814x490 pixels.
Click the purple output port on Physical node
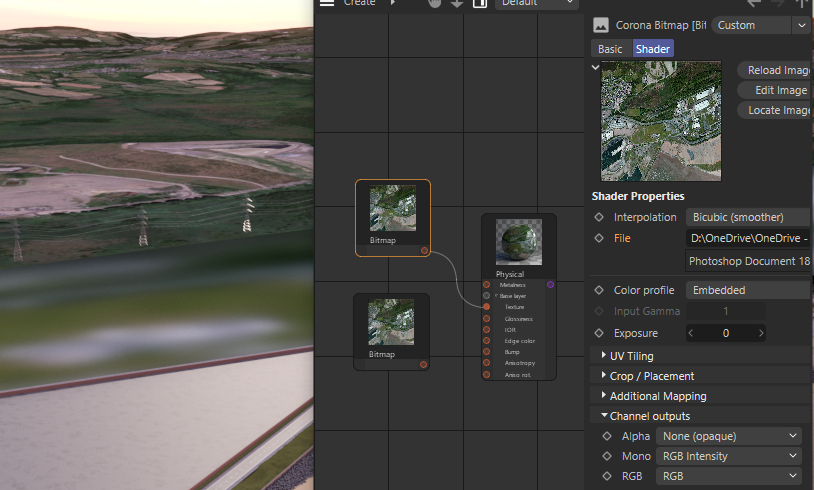point(550,284)
